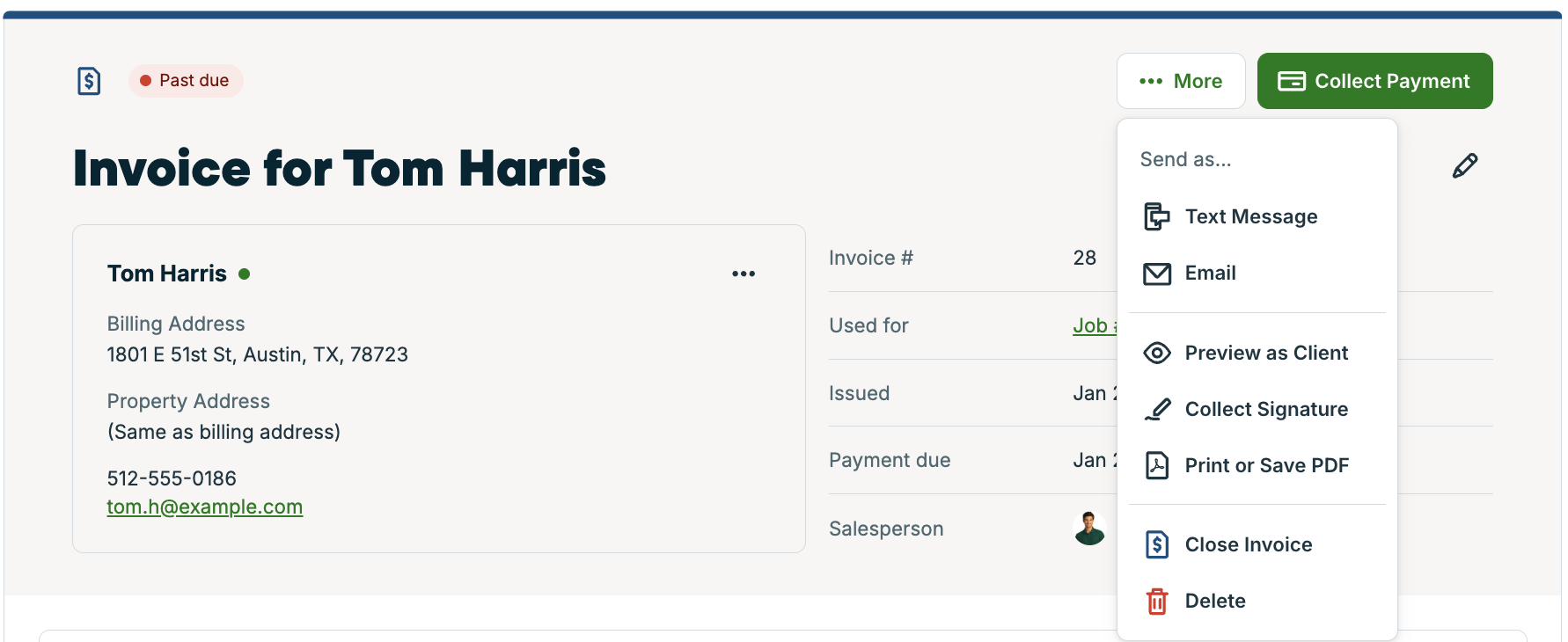The width and height of the screenshot is (1568, 642).
Task: Select Preview as Client option
Action: (1265, 353)
